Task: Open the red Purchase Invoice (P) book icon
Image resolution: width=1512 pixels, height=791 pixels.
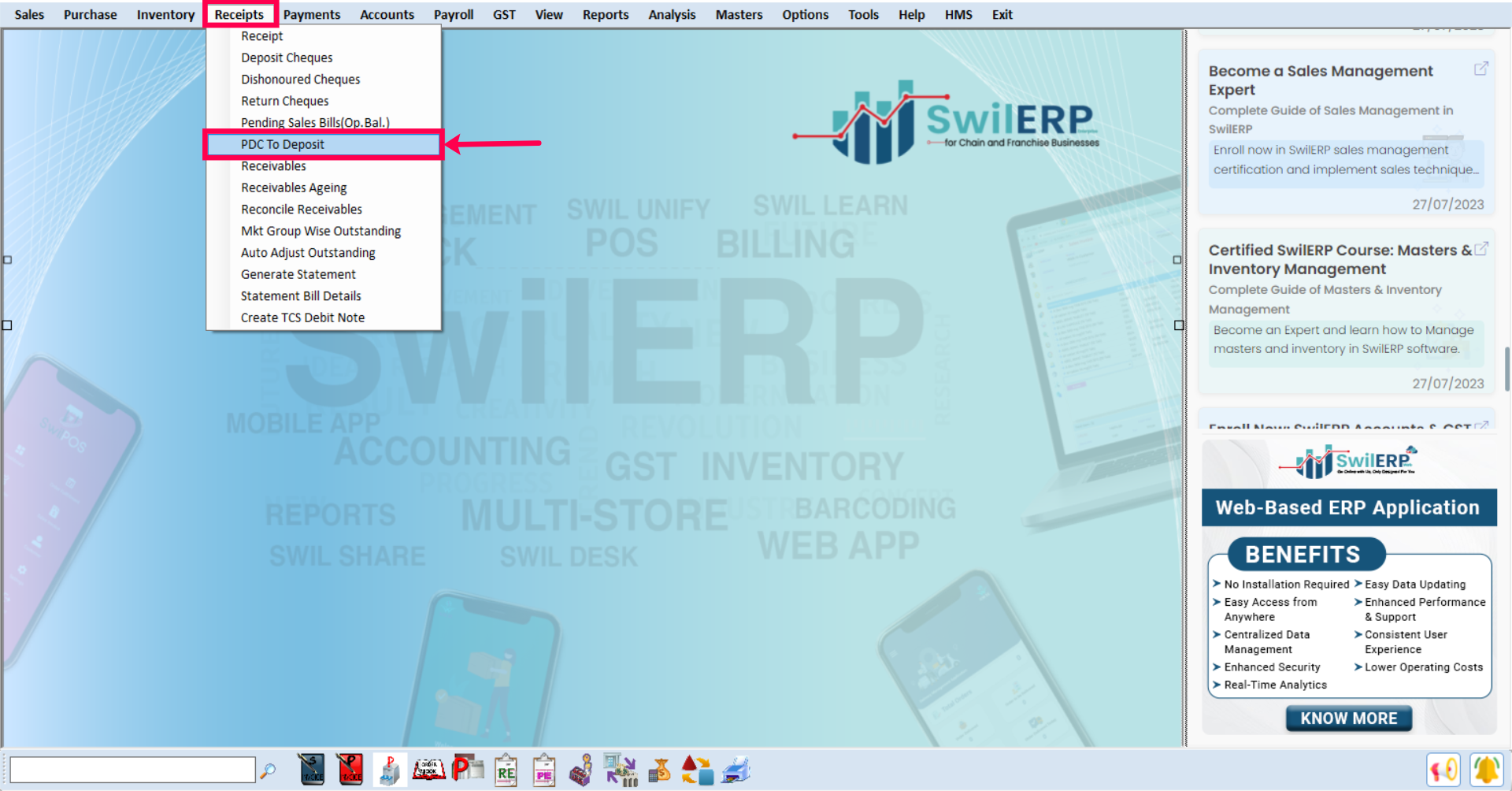Action: coord(350,770)
